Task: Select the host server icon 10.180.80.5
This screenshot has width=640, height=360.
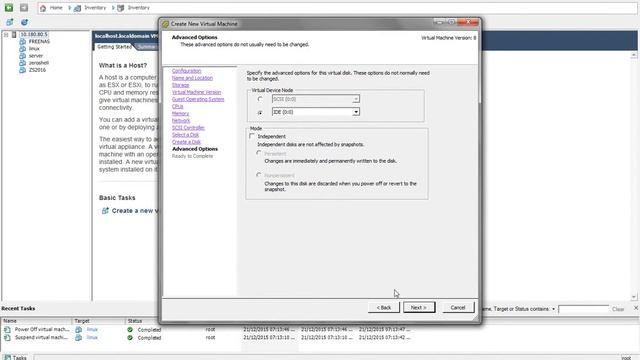Action: pyautogui.click(x=14, y=35)
